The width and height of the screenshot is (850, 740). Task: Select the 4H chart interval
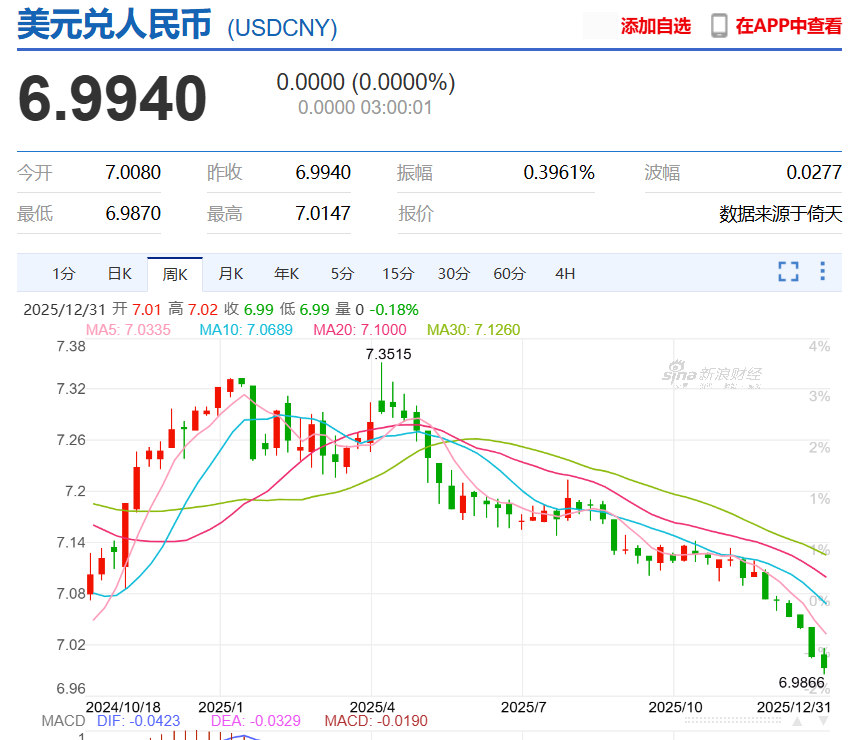point(565,272)
